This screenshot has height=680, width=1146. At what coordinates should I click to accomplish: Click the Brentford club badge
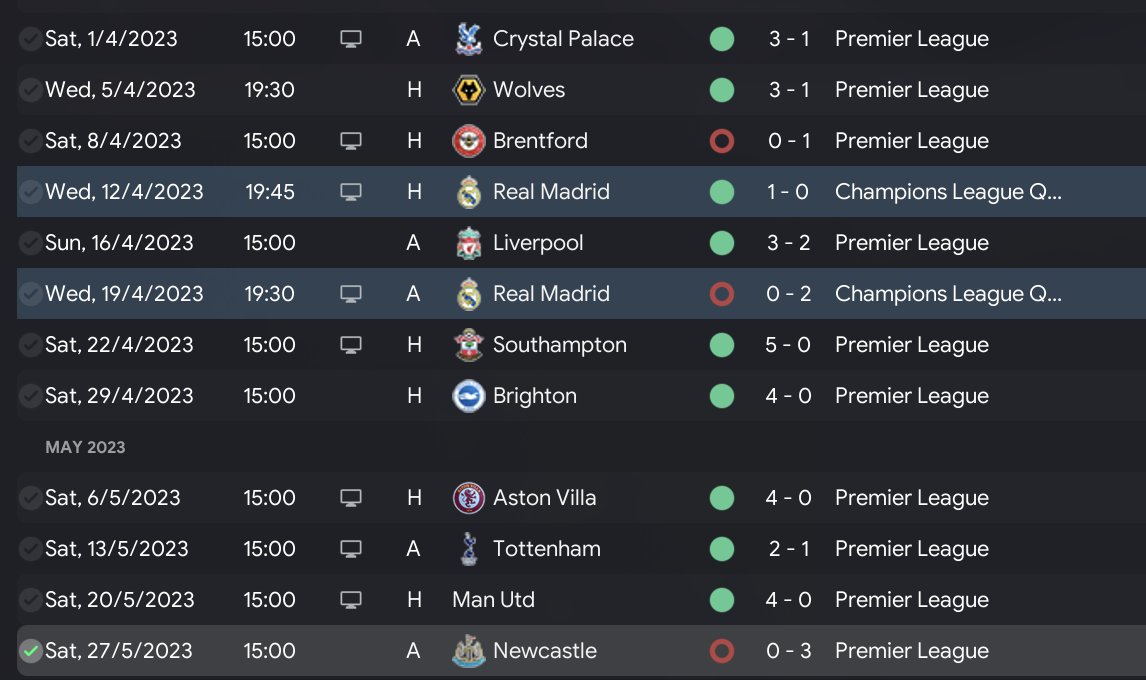tap(467, 141)
